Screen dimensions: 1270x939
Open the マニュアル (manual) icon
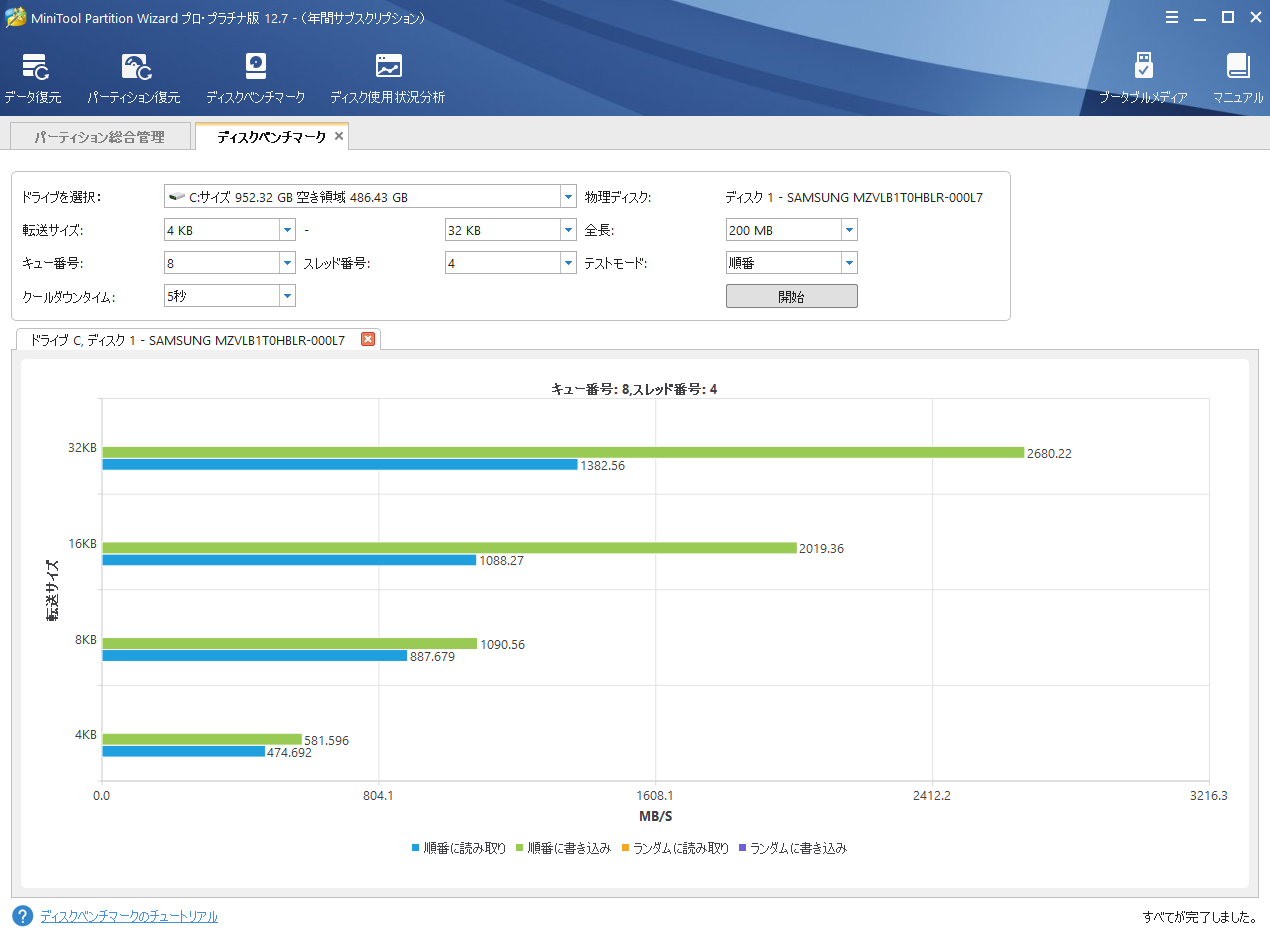(1238, 79)
